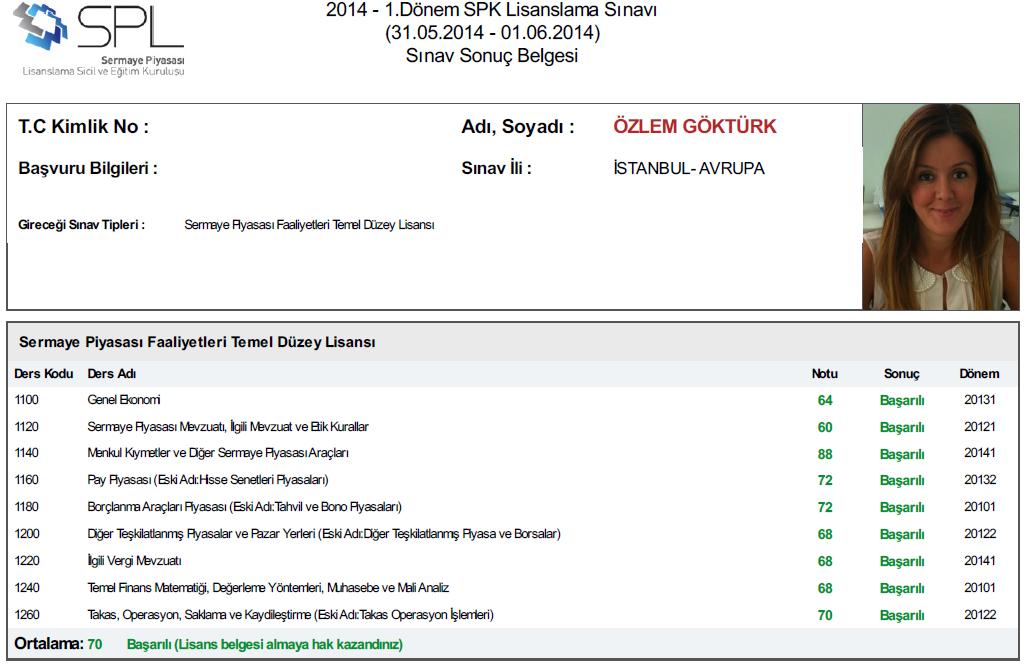The image size is (1028, 669).
Task: Select the 'Genel Ekonomi' course name
Action: pos(124,400)
